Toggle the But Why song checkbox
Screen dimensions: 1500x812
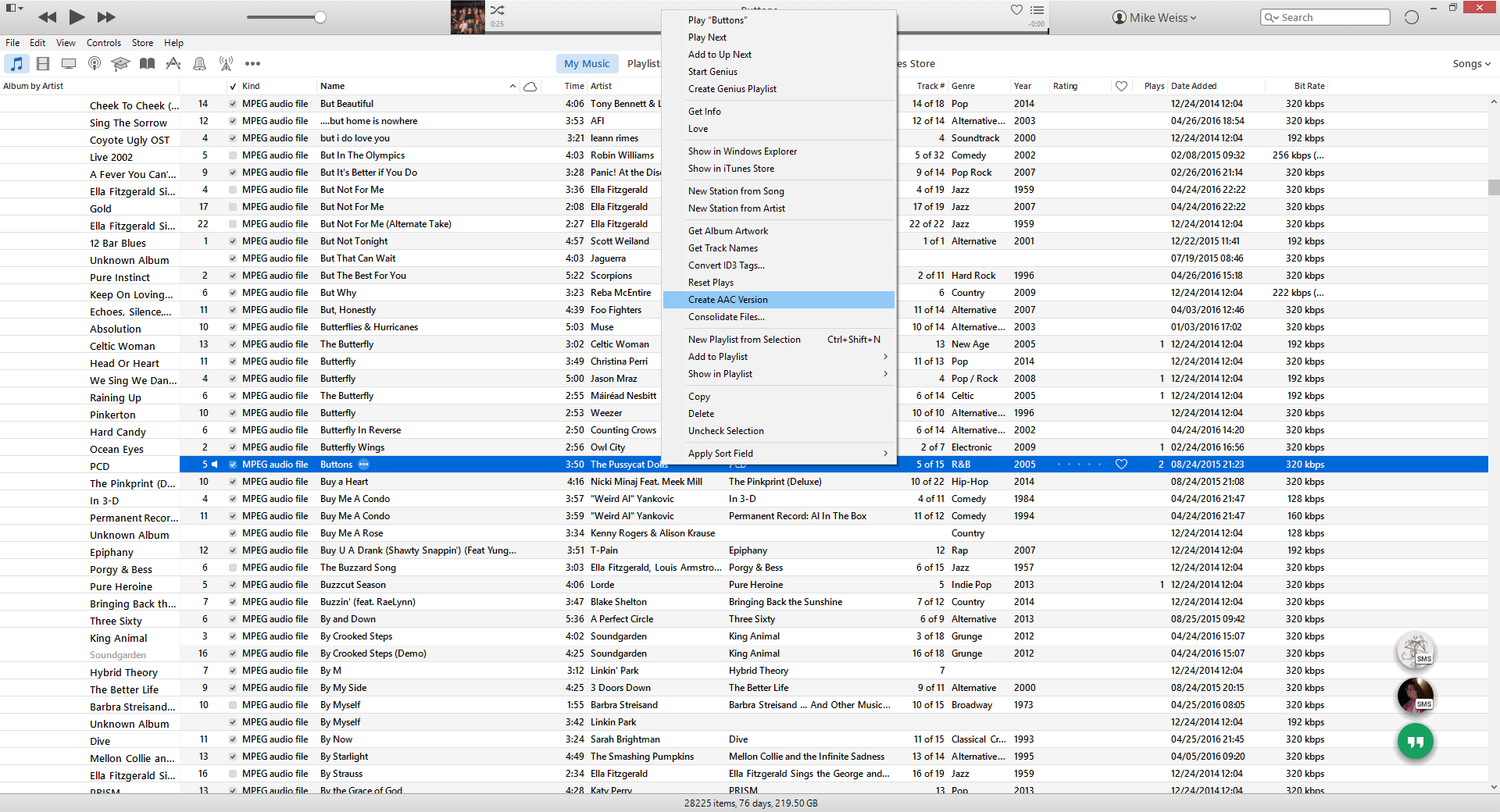click(232, 292)
